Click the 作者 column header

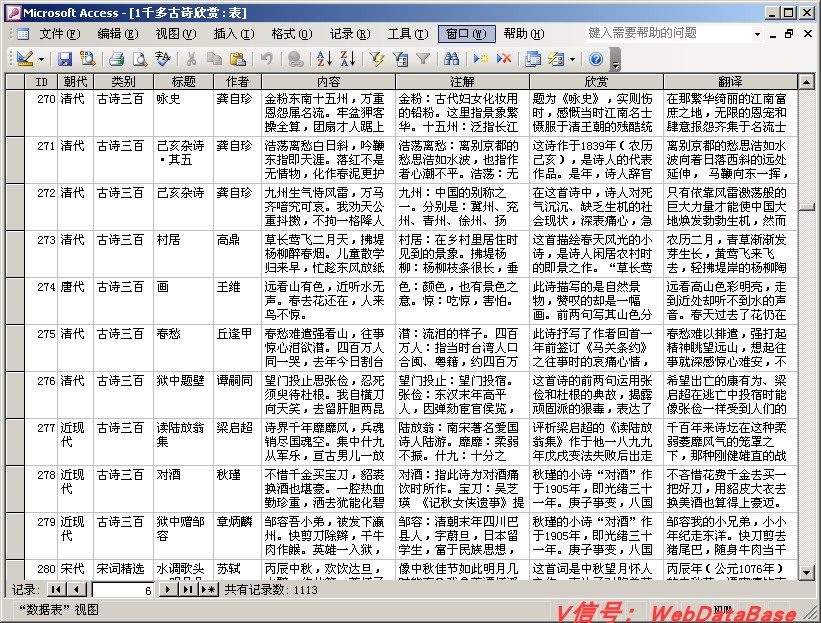(237, 82)
